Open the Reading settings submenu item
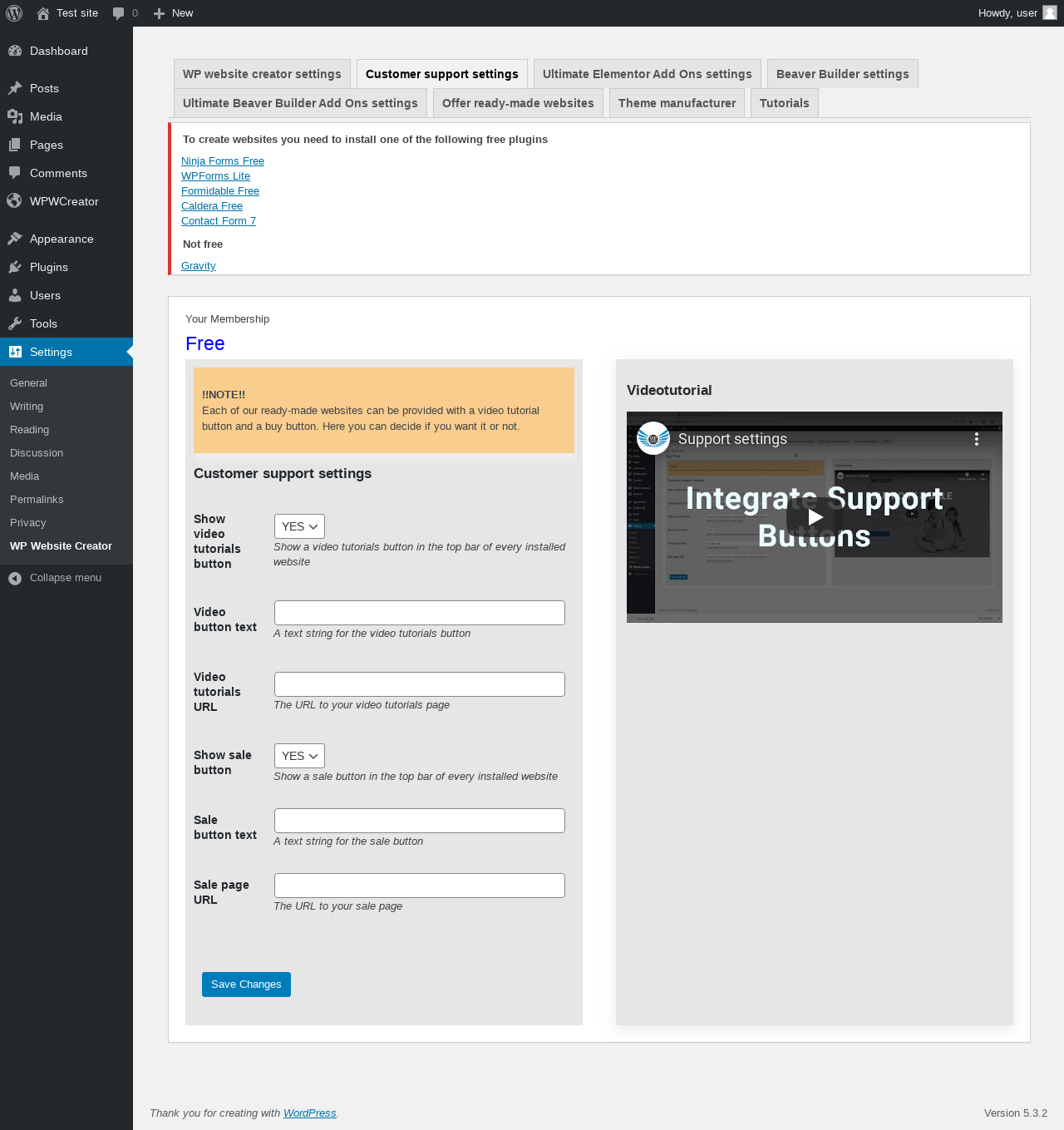Viewport: 1064px width, 1130px height. tap(66, 430)
